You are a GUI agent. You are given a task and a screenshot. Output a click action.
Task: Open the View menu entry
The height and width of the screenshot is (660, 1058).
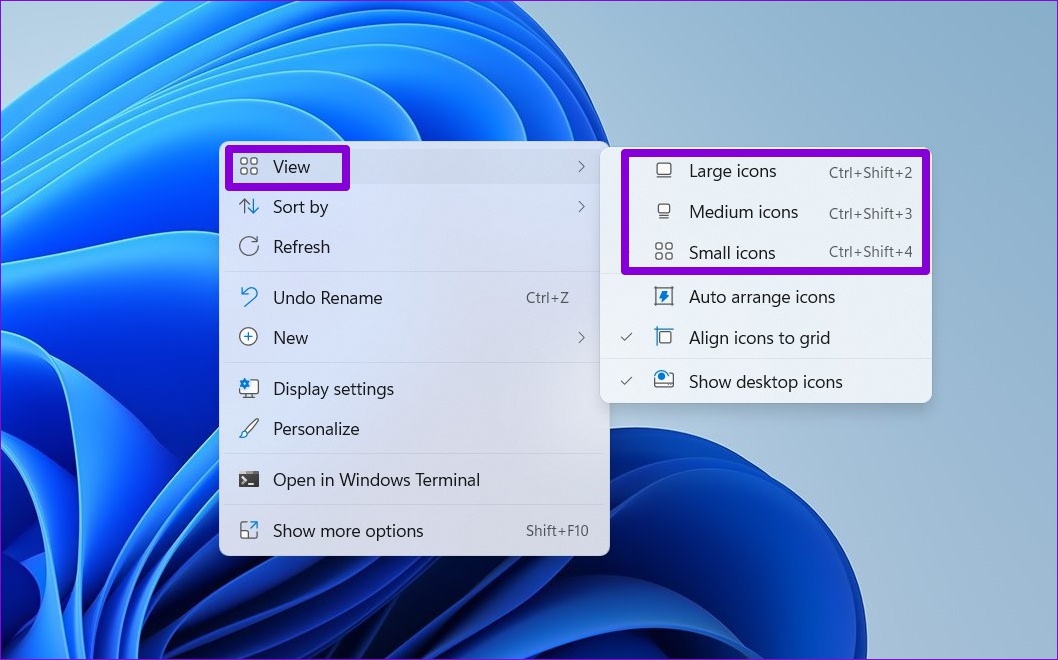(414, 167)
